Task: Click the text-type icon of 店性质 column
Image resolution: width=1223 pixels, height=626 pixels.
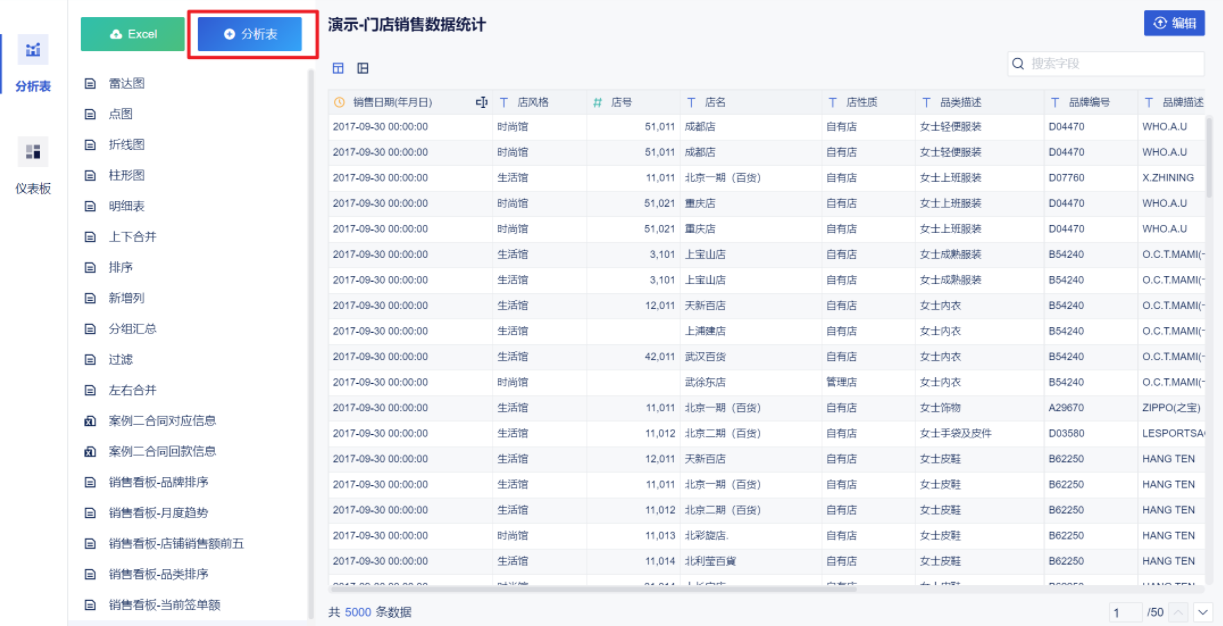Action: (833, 102)
